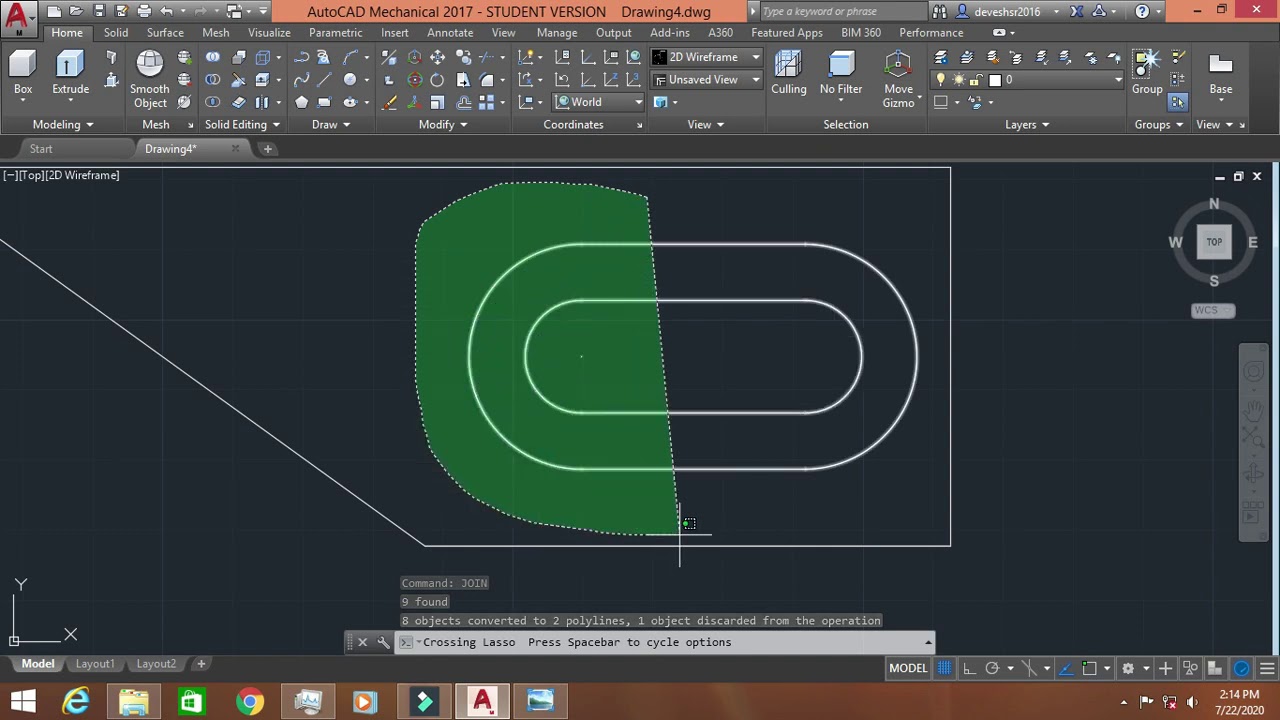Click the solid Union icon

click(x=213, y=57)
